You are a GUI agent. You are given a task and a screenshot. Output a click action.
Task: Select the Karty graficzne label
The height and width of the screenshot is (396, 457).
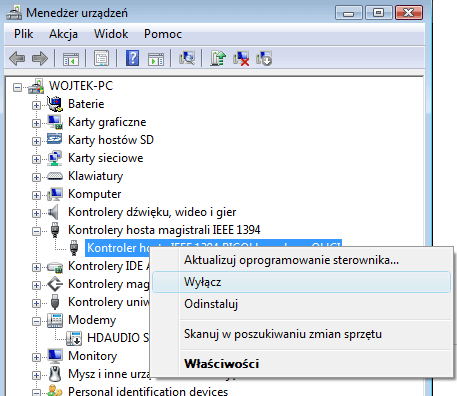point(107,122)
